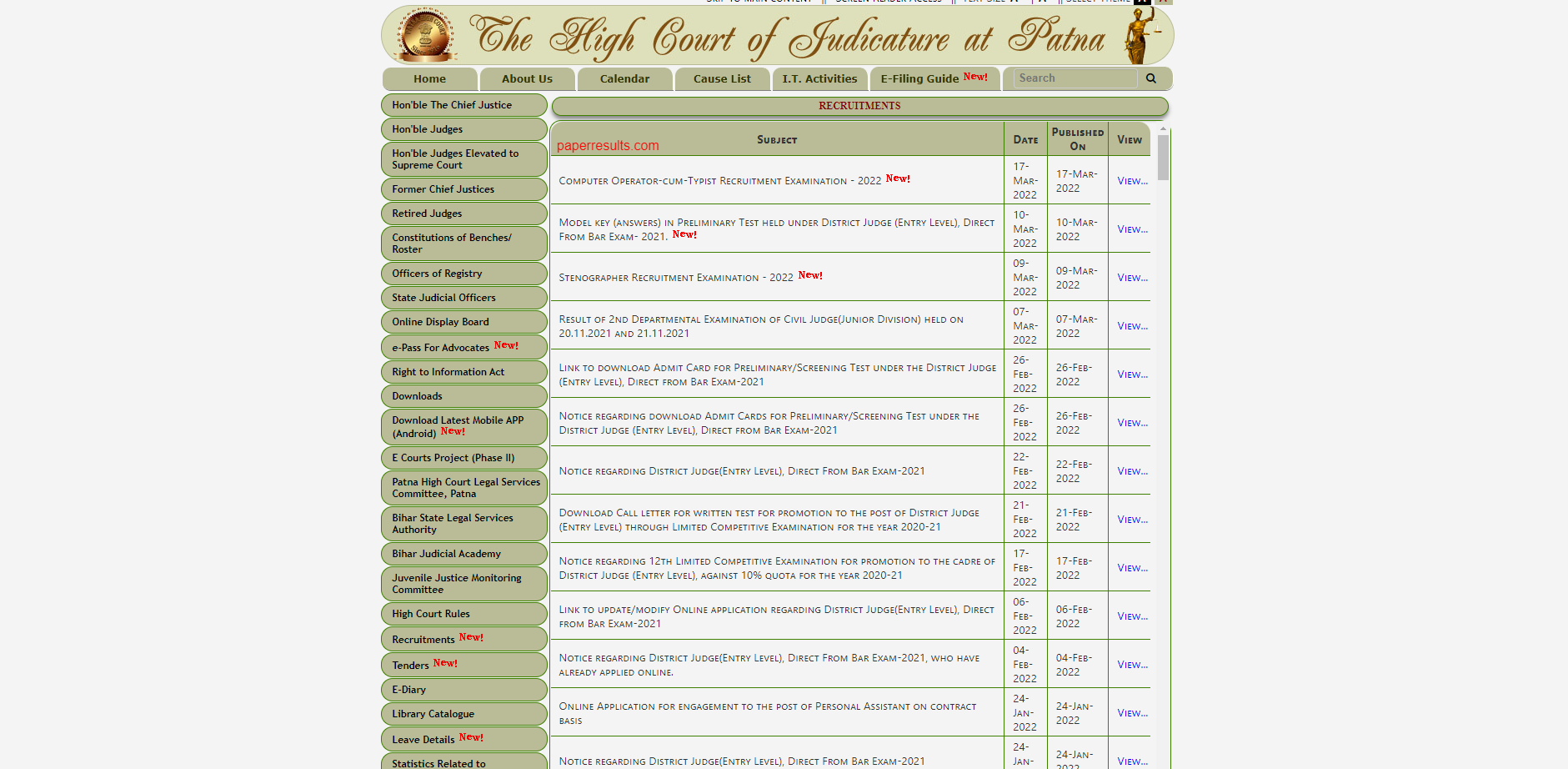1568x769 pixels.
Task: Open the E-Filing Guide menu tab
Action: coord(934,78)
